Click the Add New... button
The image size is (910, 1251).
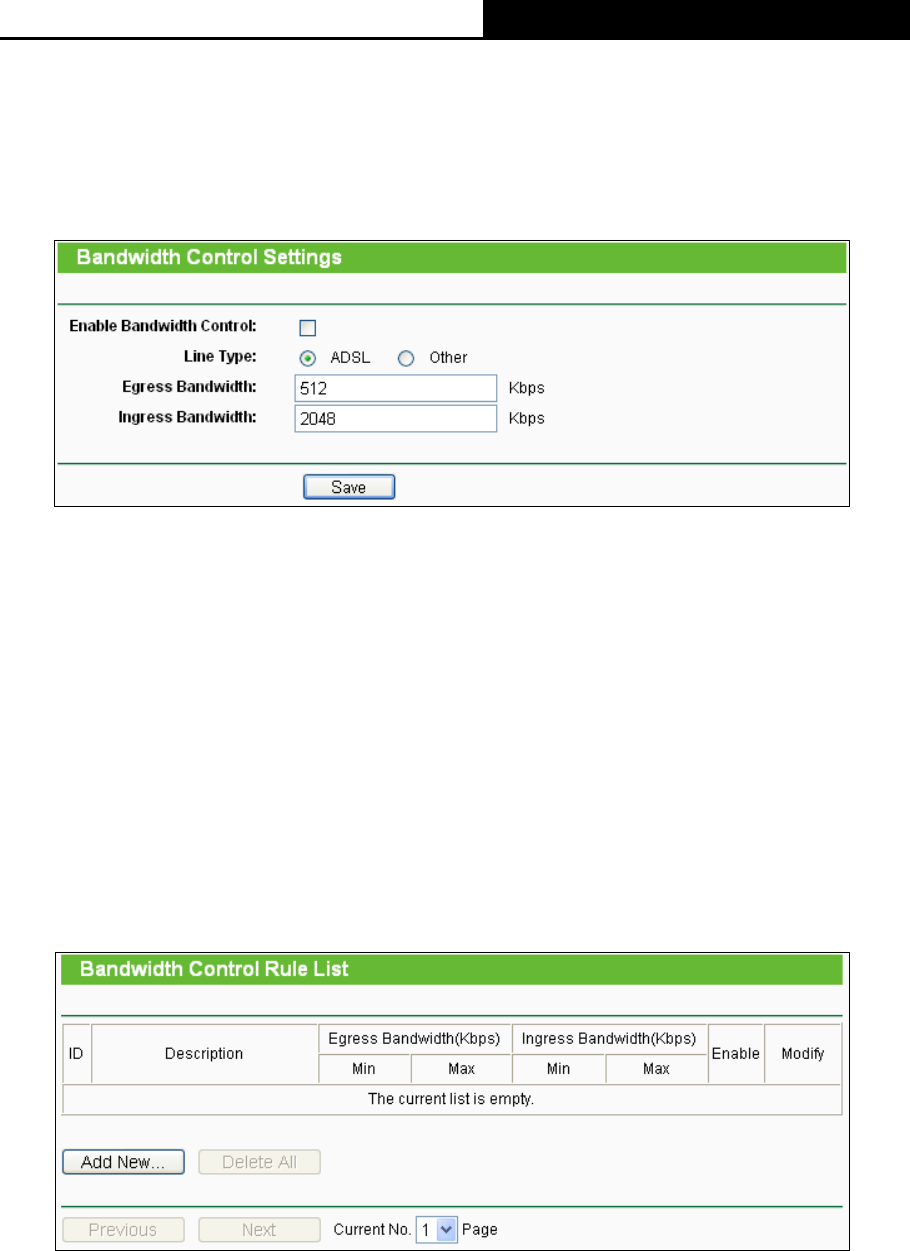click(x=124, y=1162)
